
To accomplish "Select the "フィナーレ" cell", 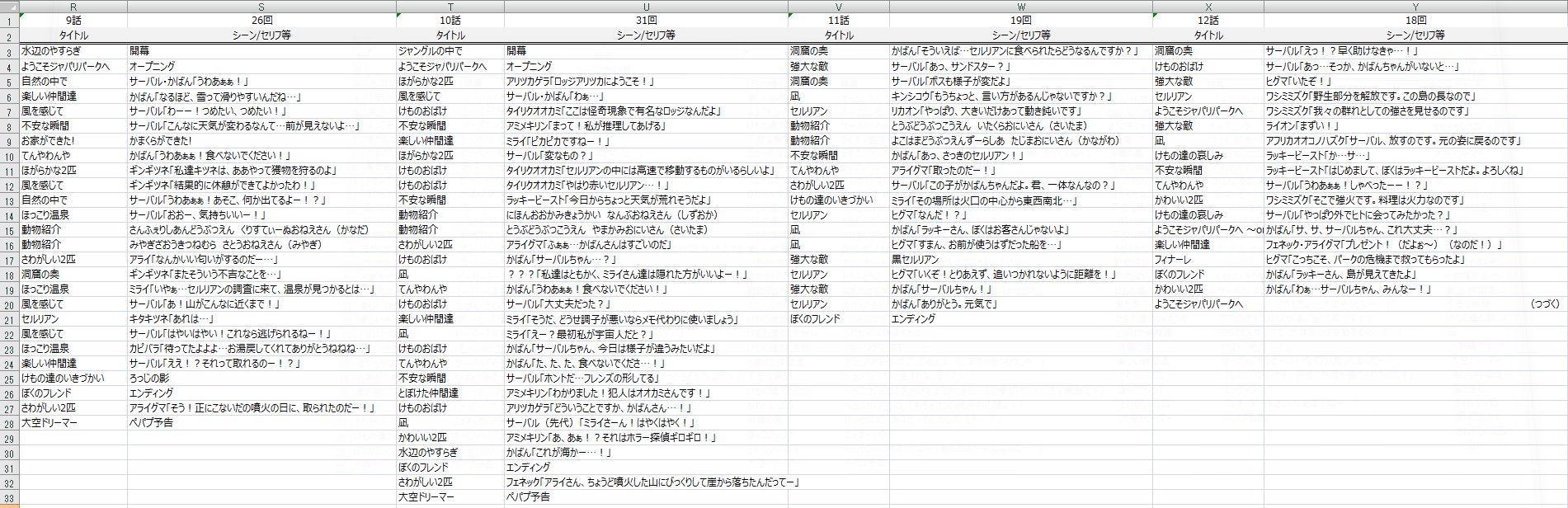I will pos(1208,260).
